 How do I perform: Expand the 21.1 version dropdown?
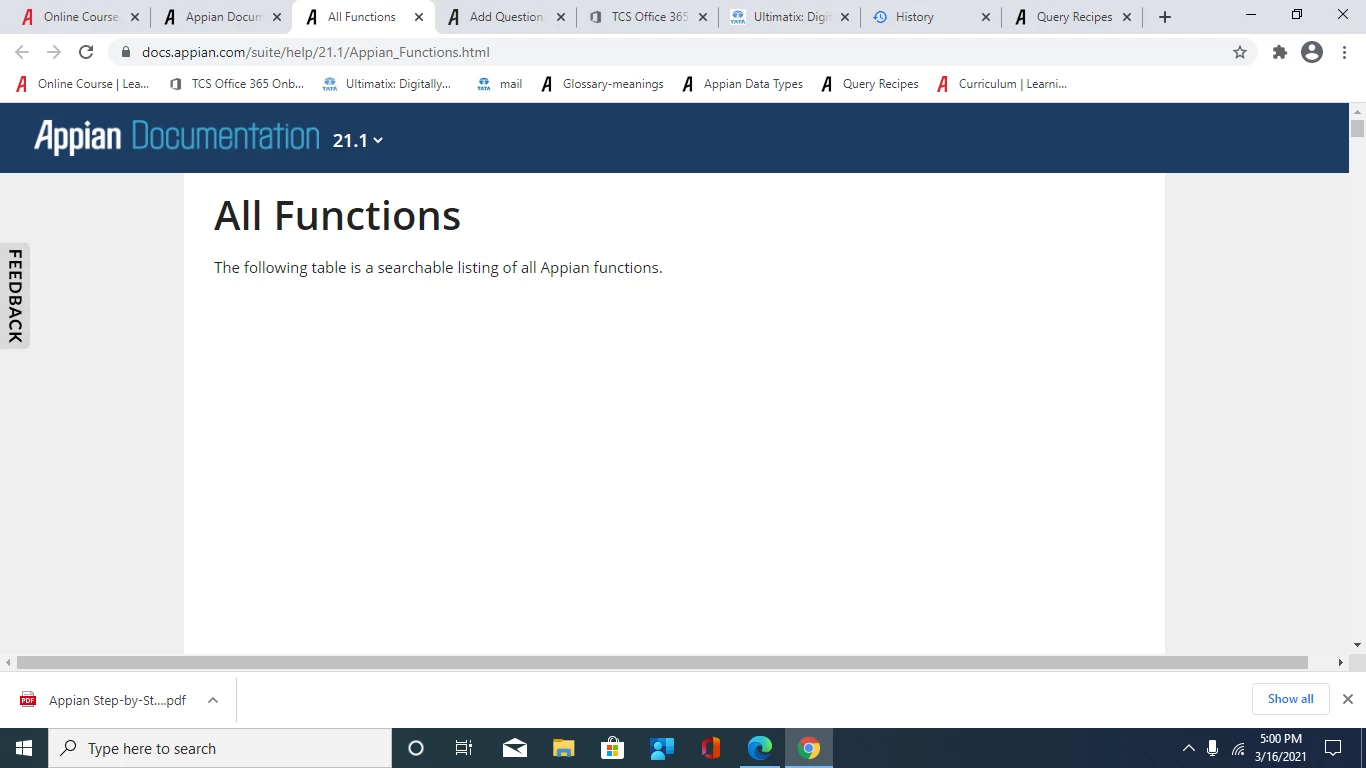(358, 141)
